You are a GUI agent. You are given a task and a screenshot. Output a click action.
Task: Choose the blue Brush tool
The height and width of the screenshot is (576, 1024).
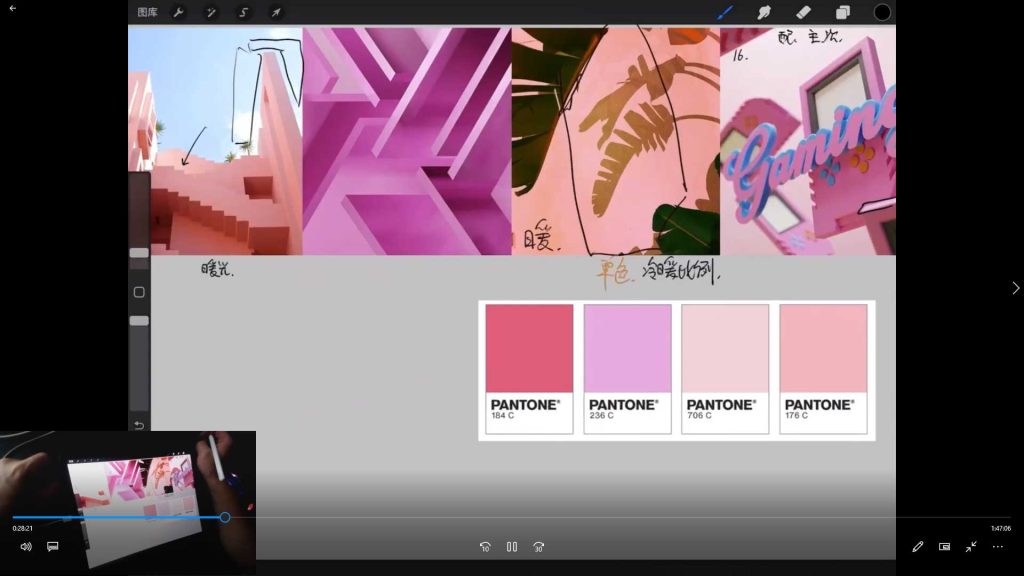point(725,13)
